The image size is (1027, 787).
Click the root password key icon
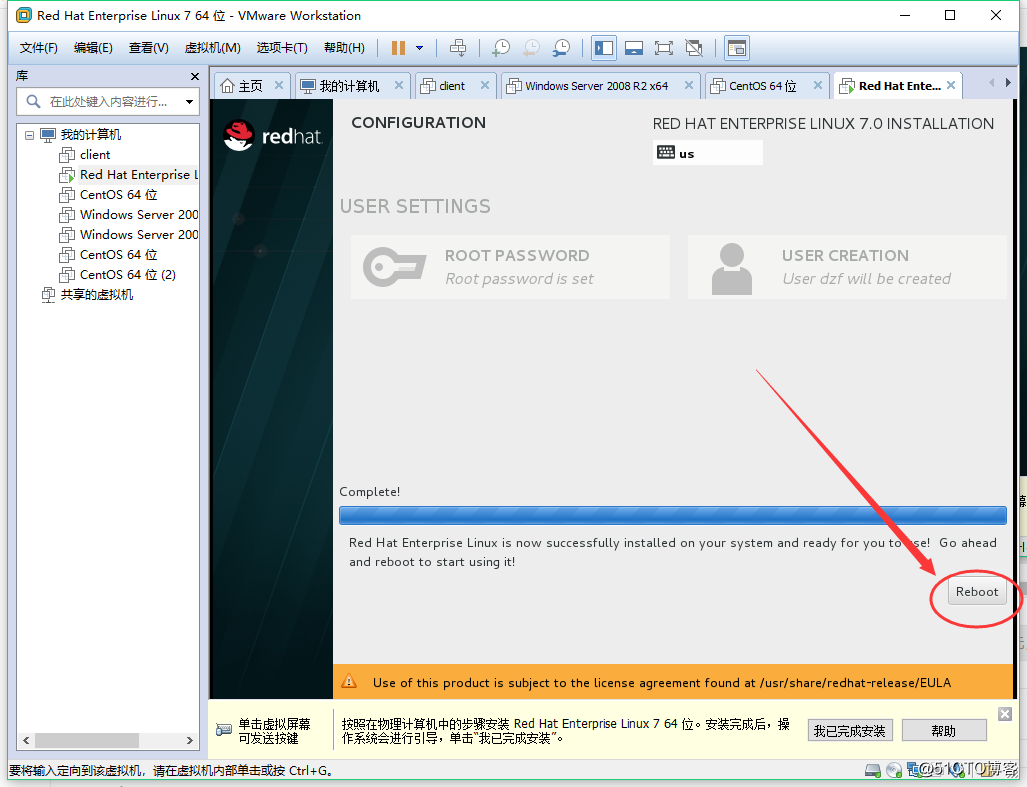point(394,267)
